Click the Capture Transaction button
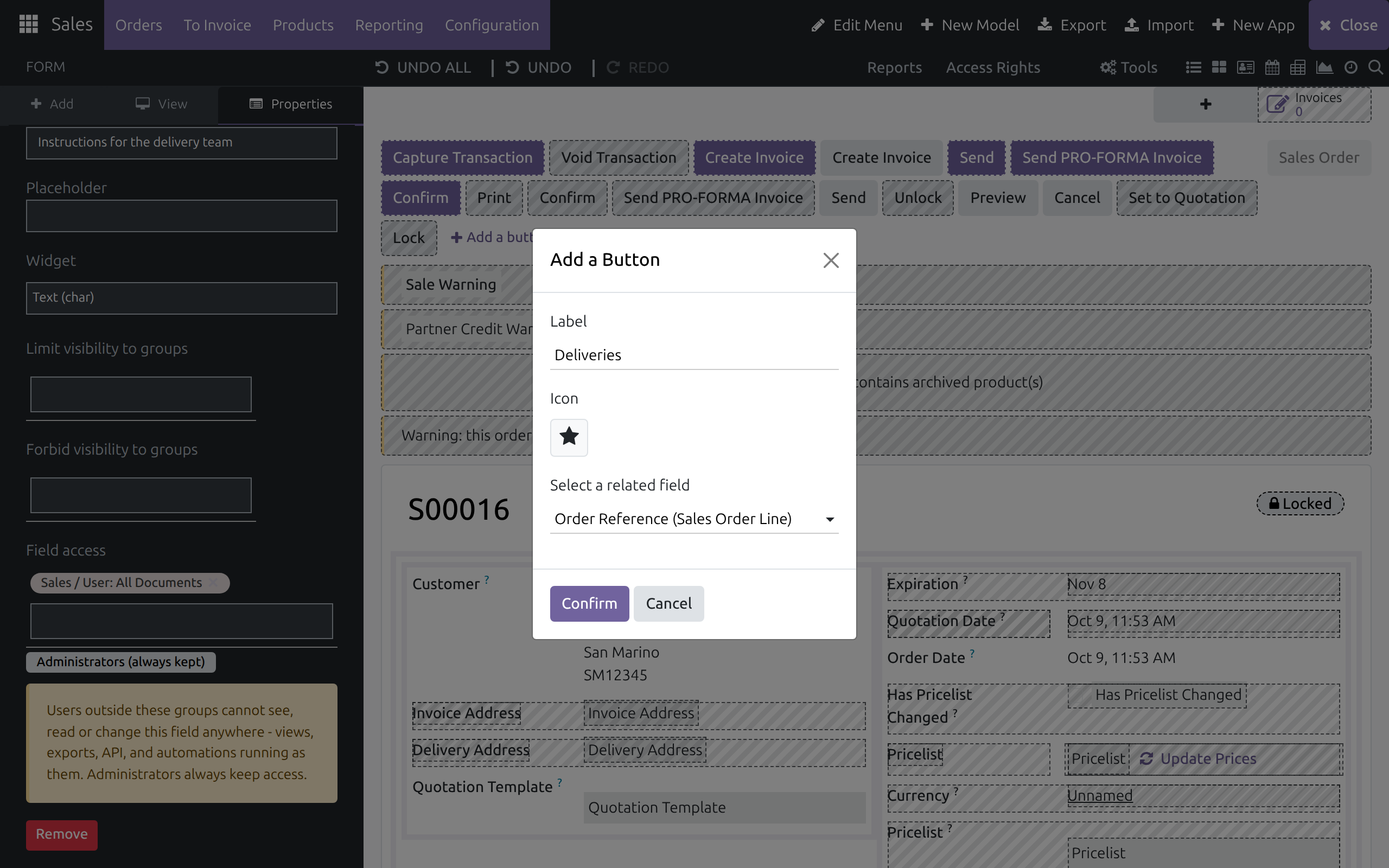The image size is (1389, 868). (x=463, y=158)
